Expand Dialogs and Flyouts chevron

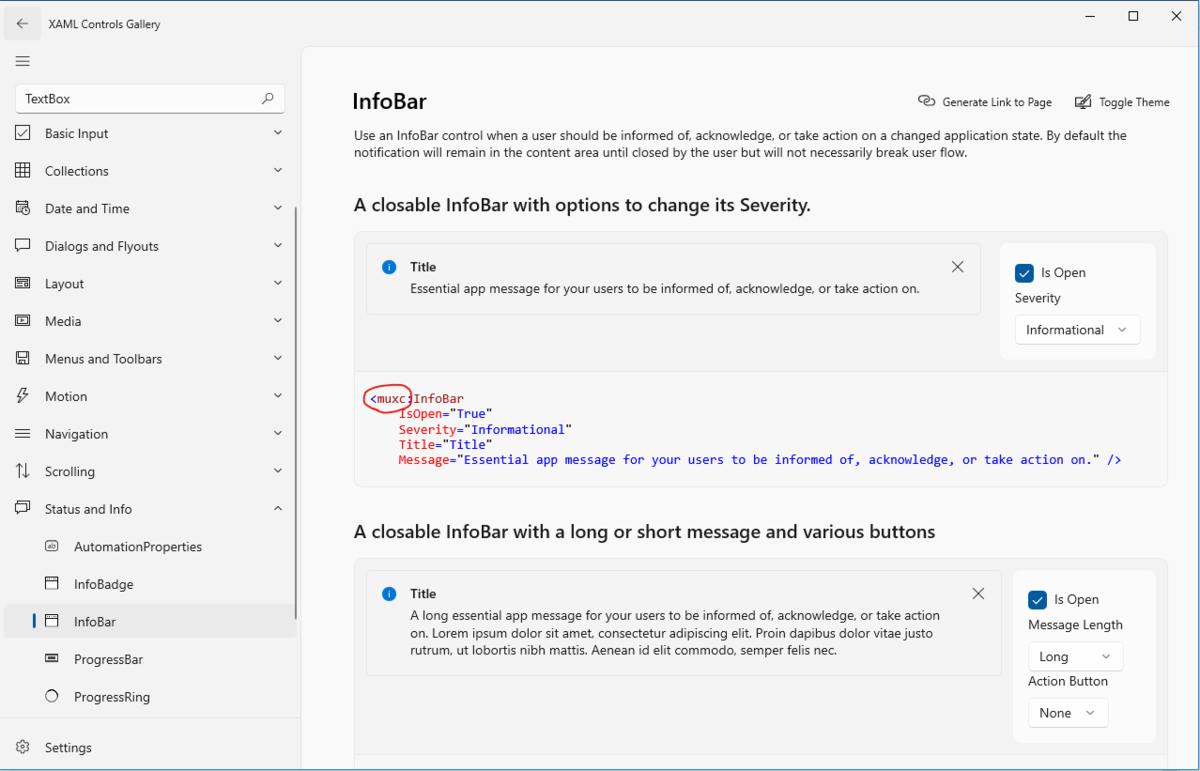pyautogui.click(x=278, y=246)
